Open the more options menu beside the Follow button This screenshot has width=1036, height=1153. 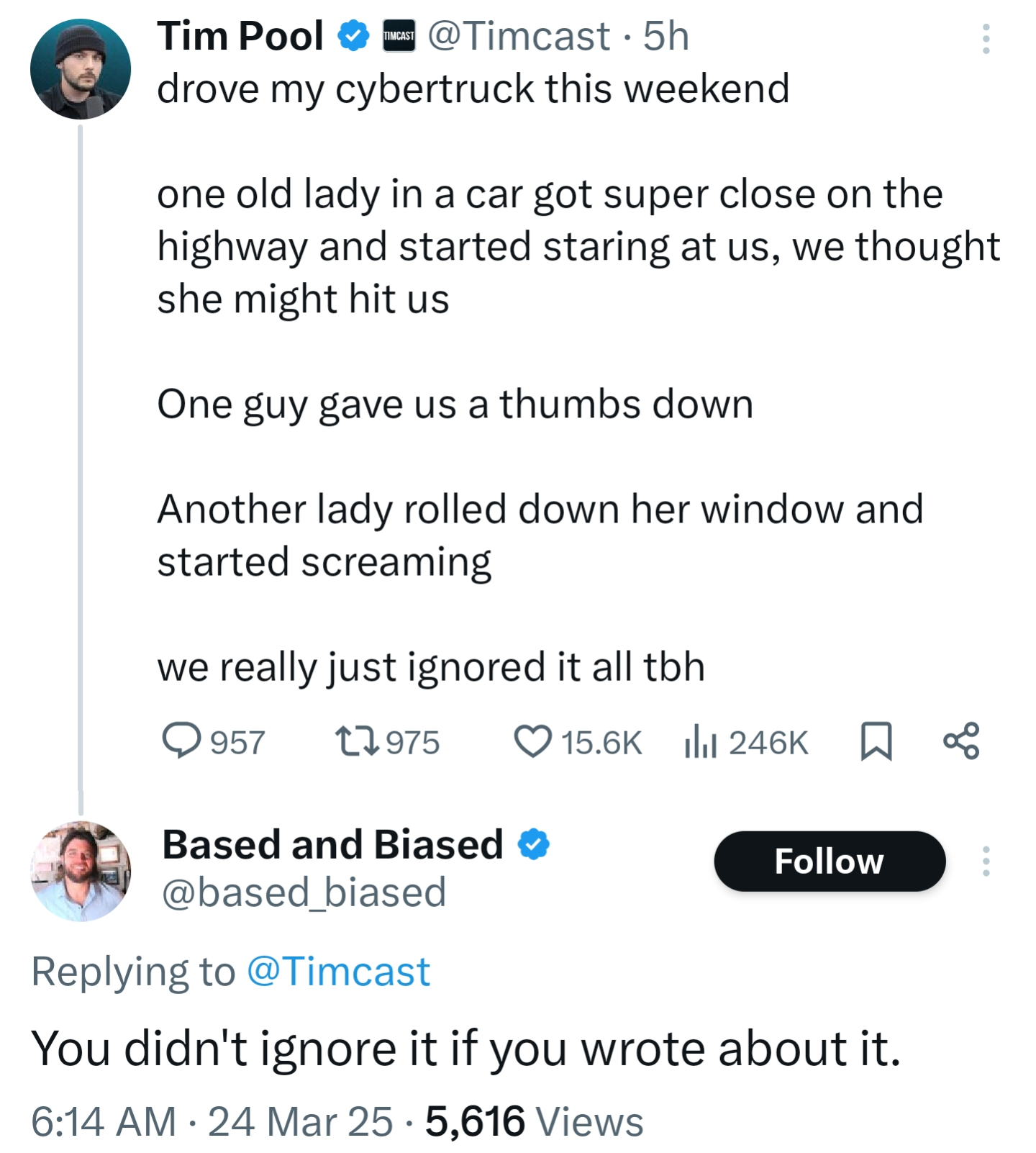[986, 861]
